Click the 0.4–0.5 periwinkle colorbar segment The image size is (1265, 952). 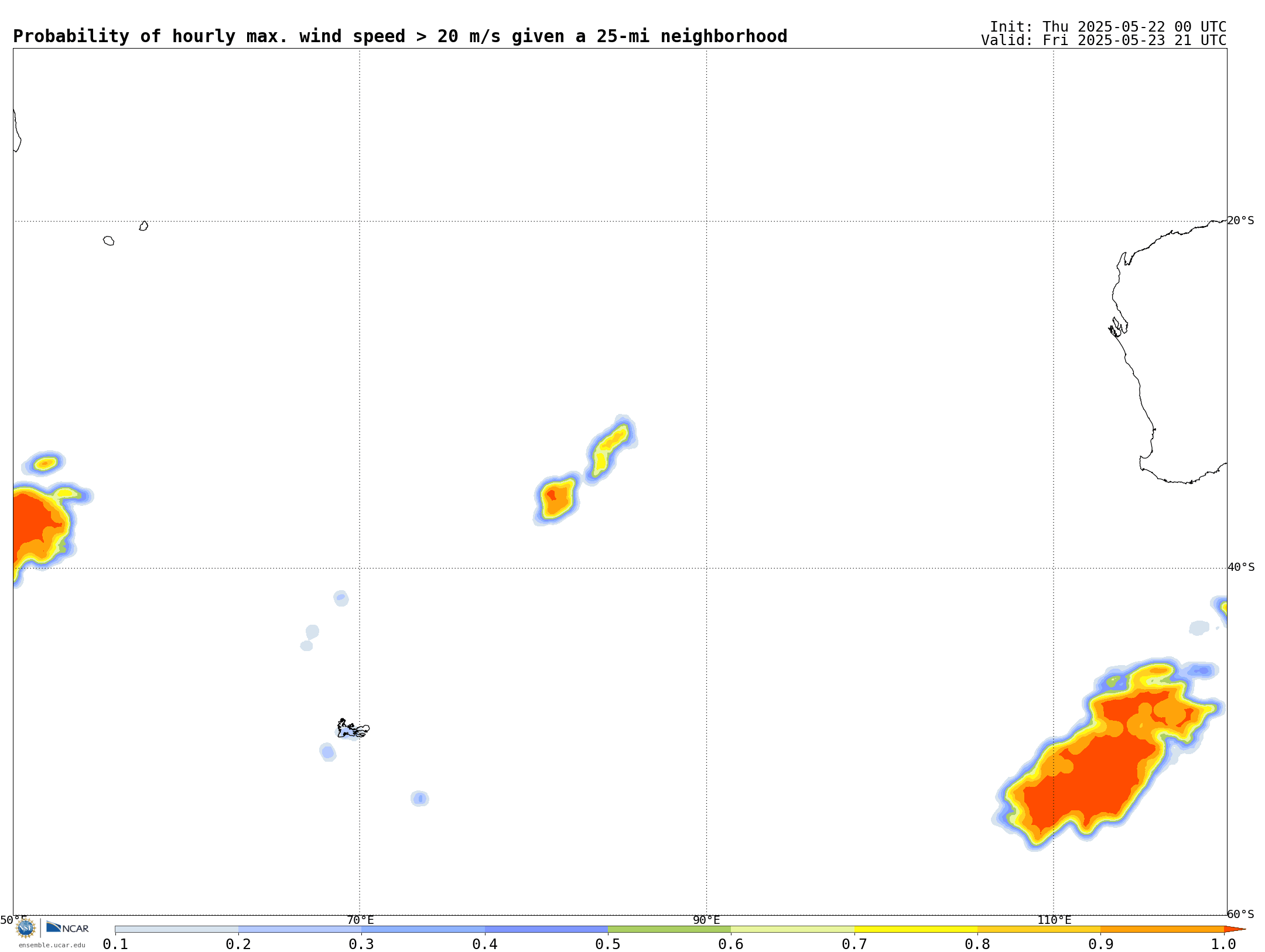click(x=546, y=929)
